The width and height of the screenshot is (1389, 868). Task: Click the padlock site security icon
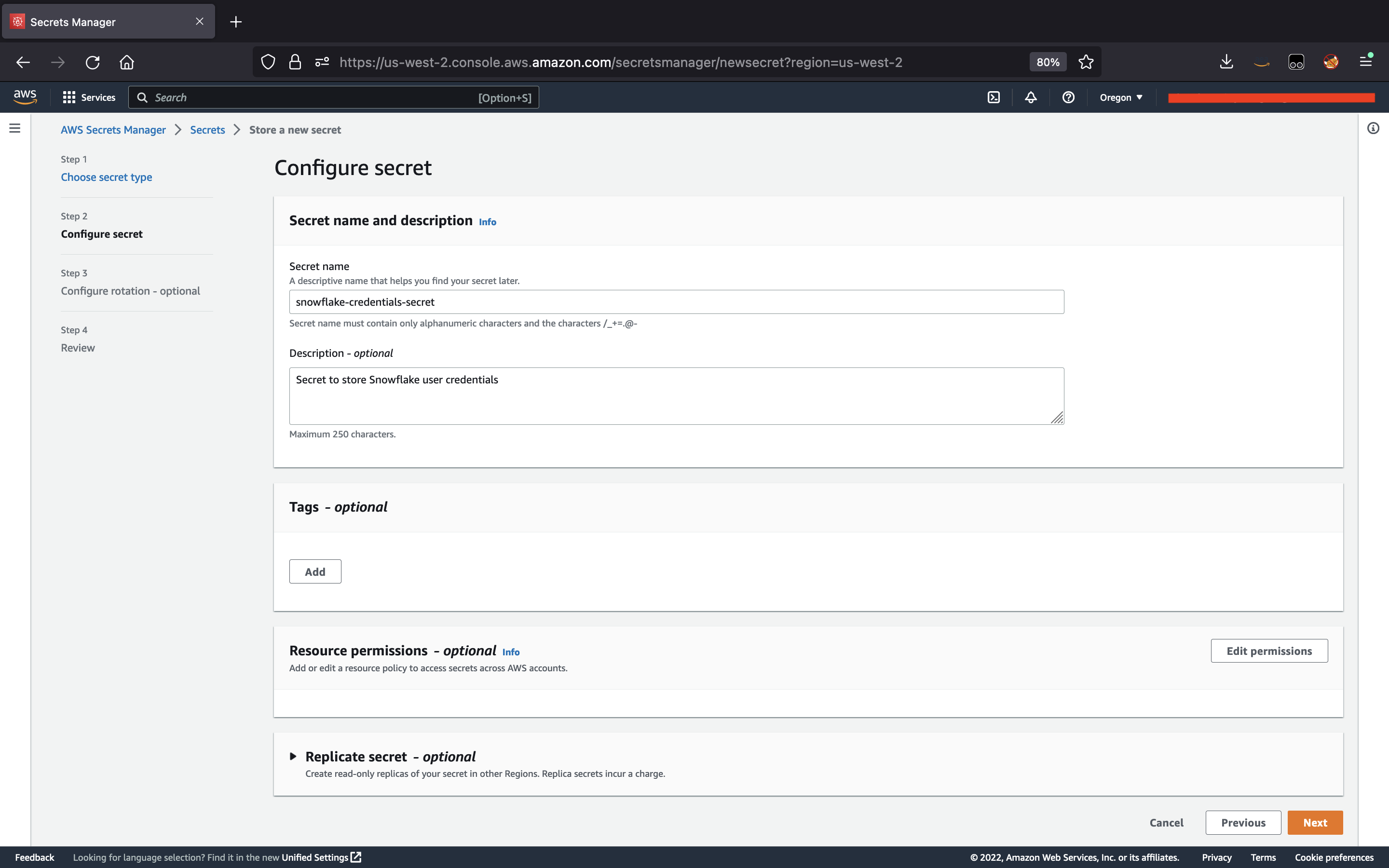click(295, 62)
